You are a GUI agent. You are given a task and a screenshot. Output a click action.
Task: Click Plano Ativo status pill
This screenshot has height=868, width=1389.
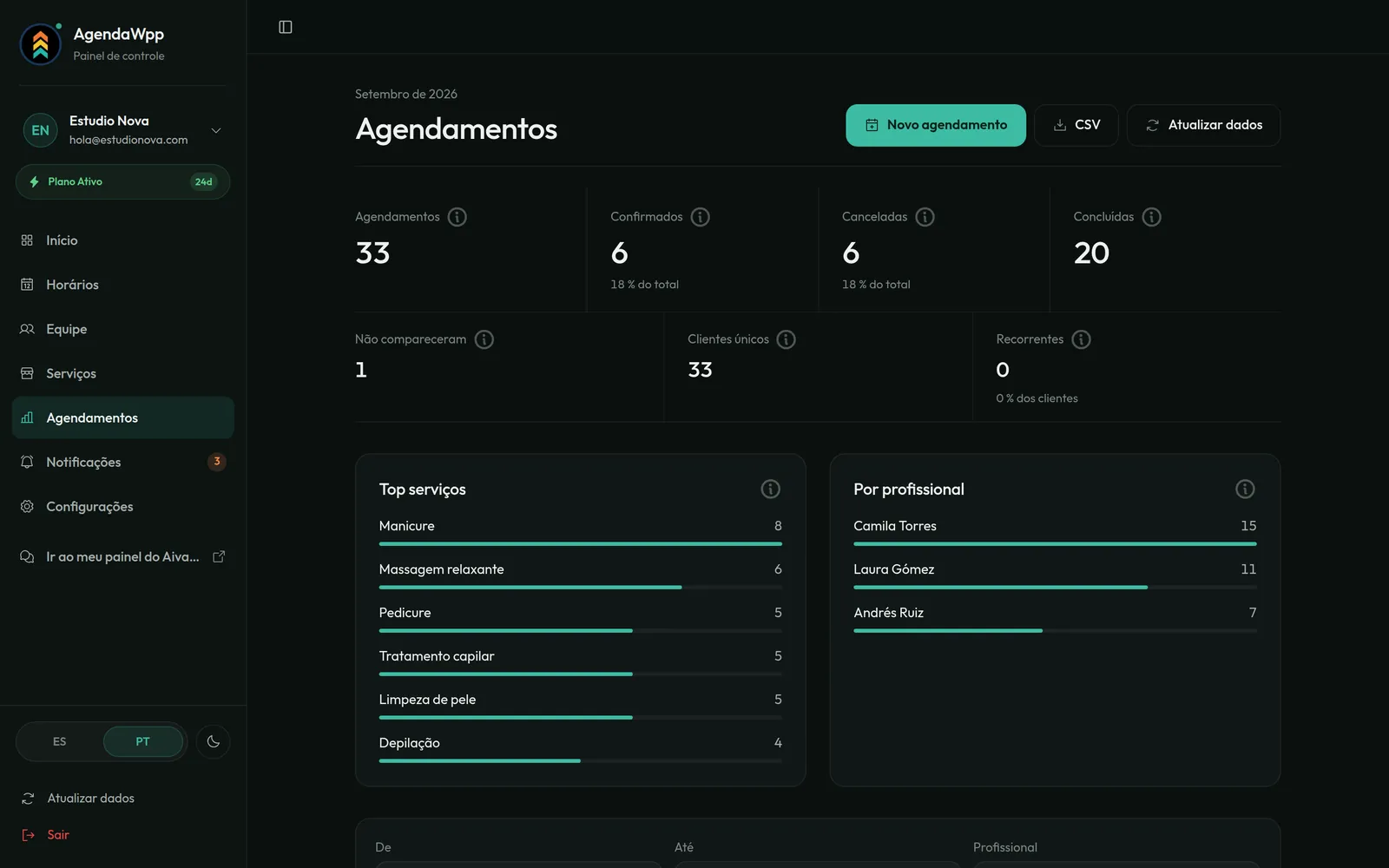(x=122, y=182)
